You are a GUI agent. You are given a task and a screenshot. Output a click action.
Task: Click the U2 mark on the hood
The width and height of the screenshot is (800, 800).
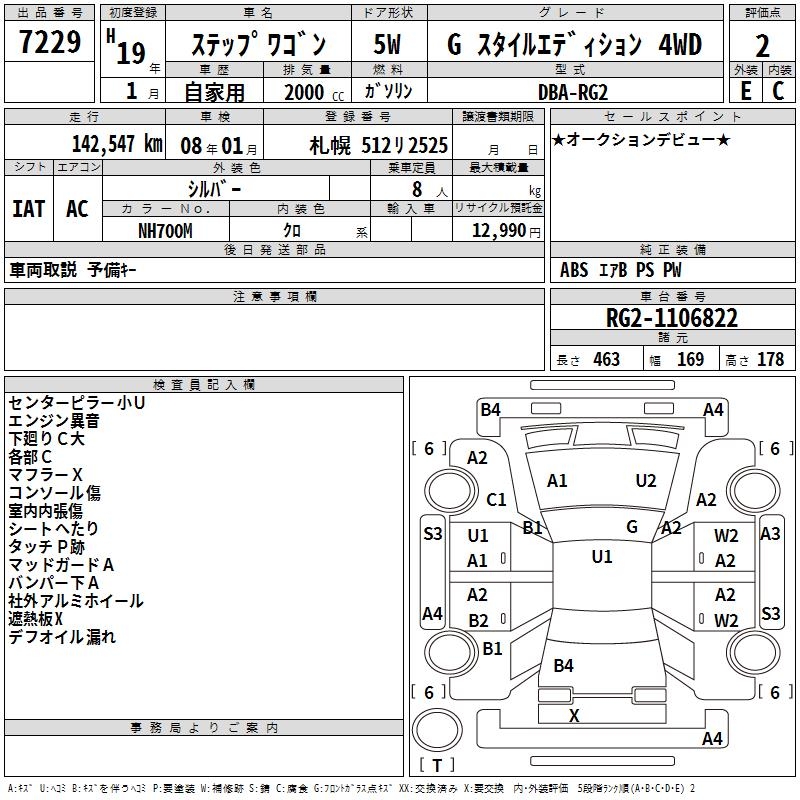pos(646,481)
